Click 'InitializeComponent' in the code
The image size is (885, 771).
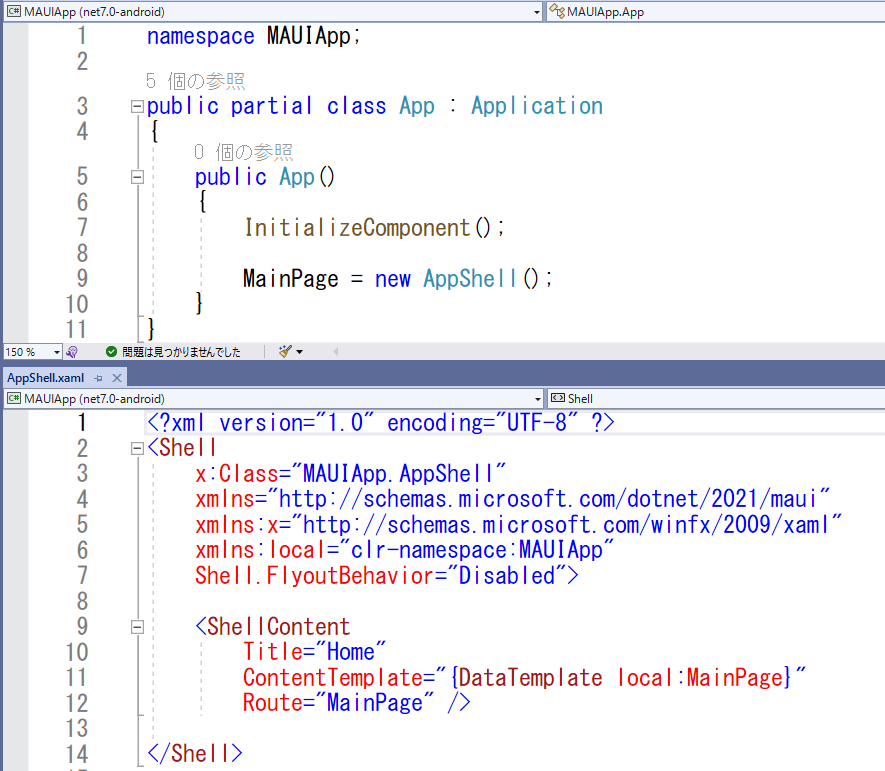pyautogui.click(x=357, y=228)
